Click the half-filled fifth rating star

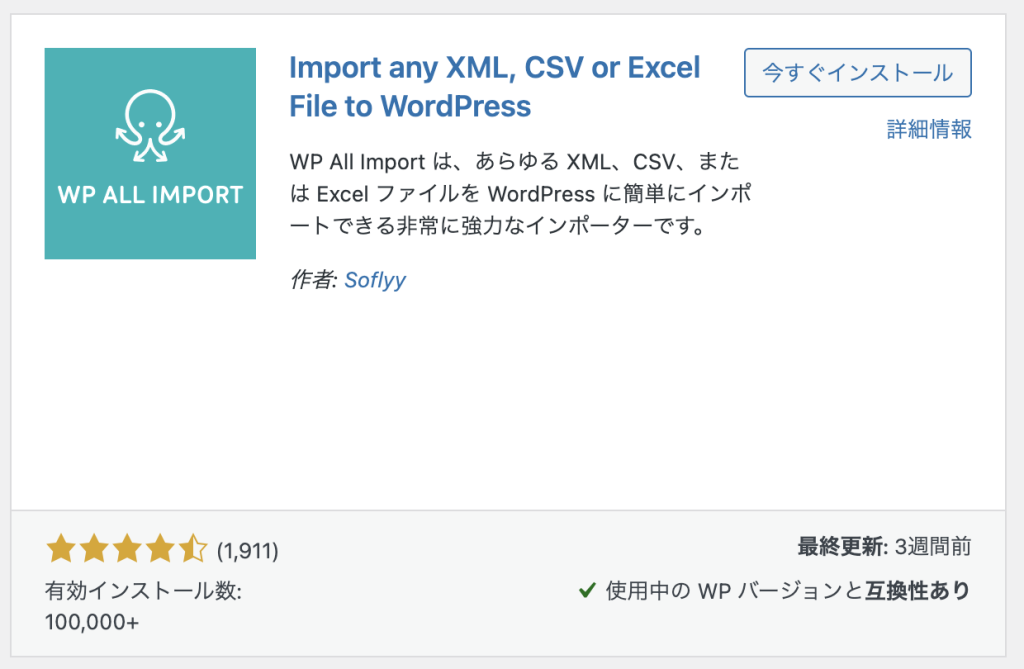coord(192,548)
